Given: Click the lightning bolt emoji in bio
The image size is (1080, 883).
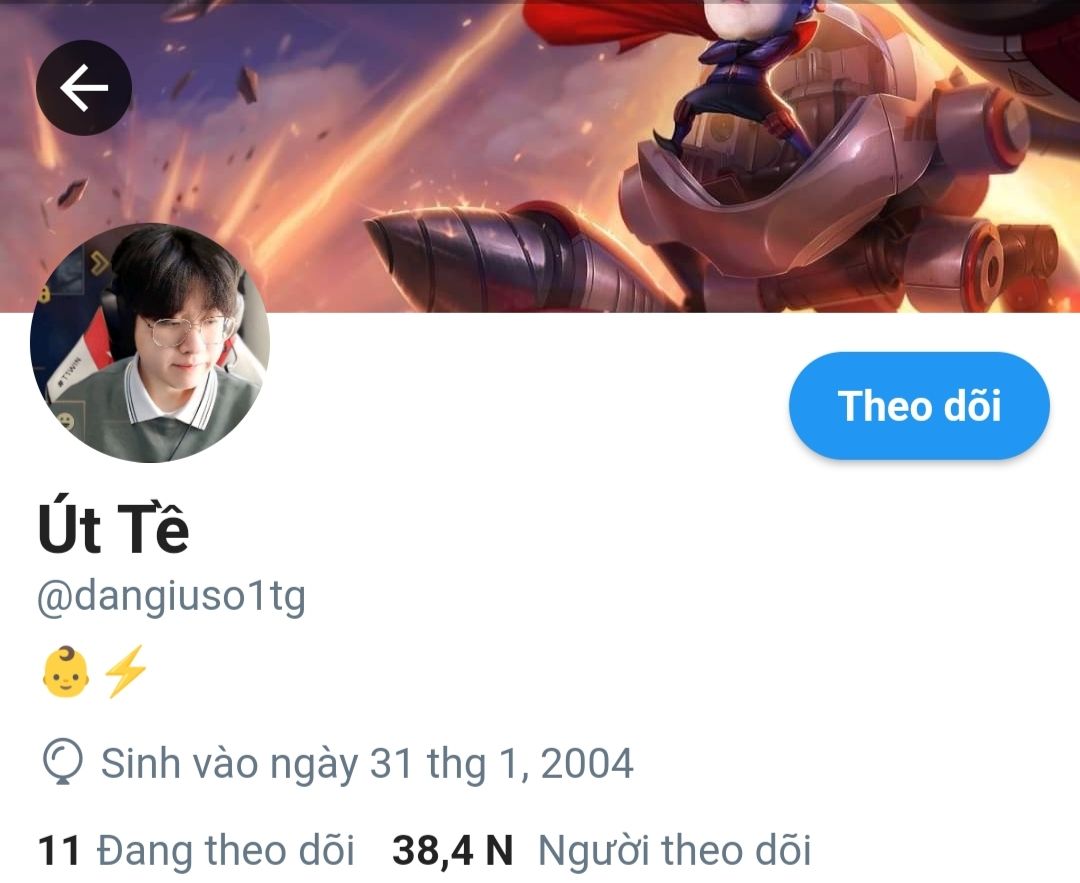Looking at the screenshot, I should click(125, 672).
